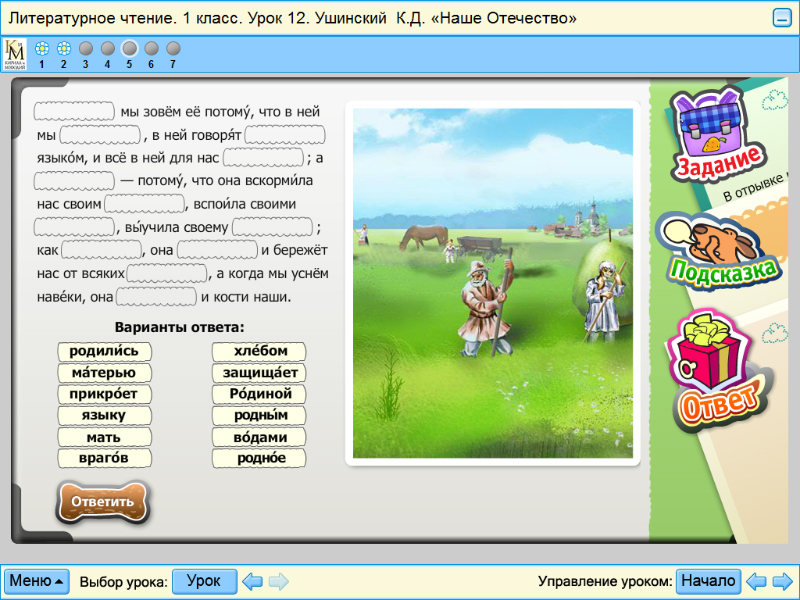Pick the answer word «хлебом»
The height and width of the screenshot is (600, 800).
click(259, 351)
